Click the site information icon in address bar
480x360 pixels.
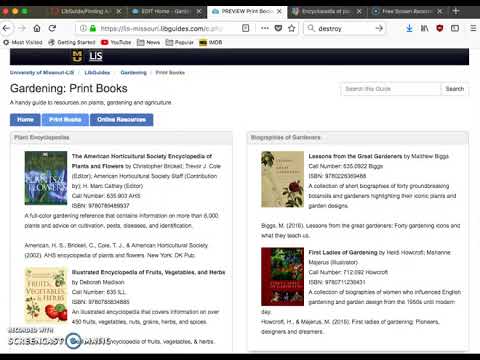[83, 29]
